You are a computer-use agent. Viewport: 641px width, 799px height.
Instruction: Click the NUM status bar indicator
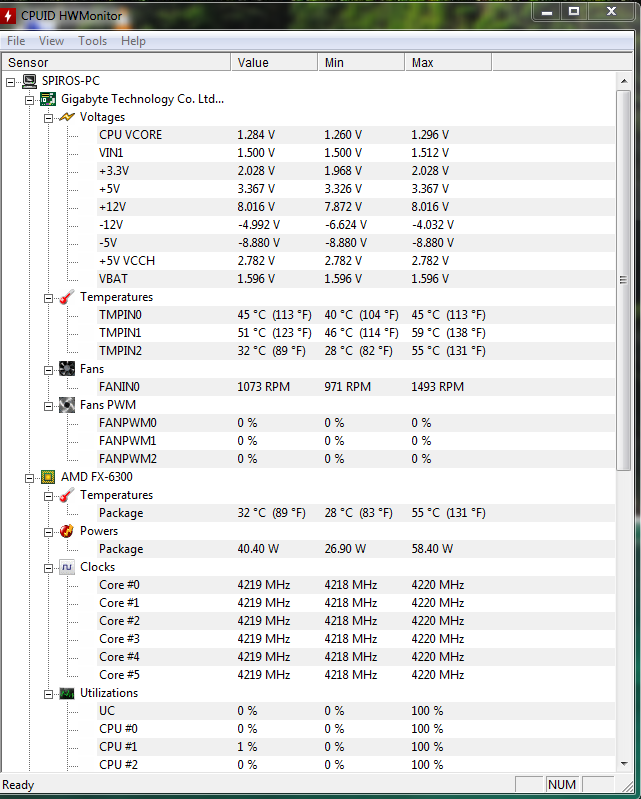click(x=562, y=785)
